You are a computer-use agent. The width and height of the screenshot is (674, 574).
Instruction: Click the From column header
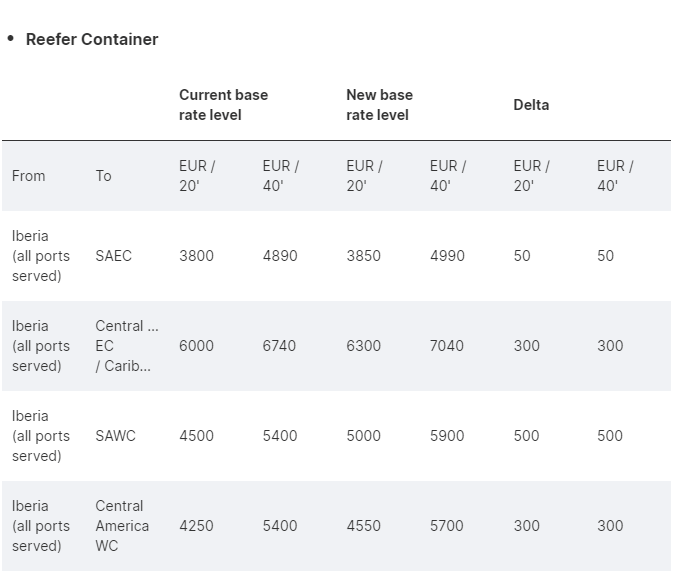28,176
